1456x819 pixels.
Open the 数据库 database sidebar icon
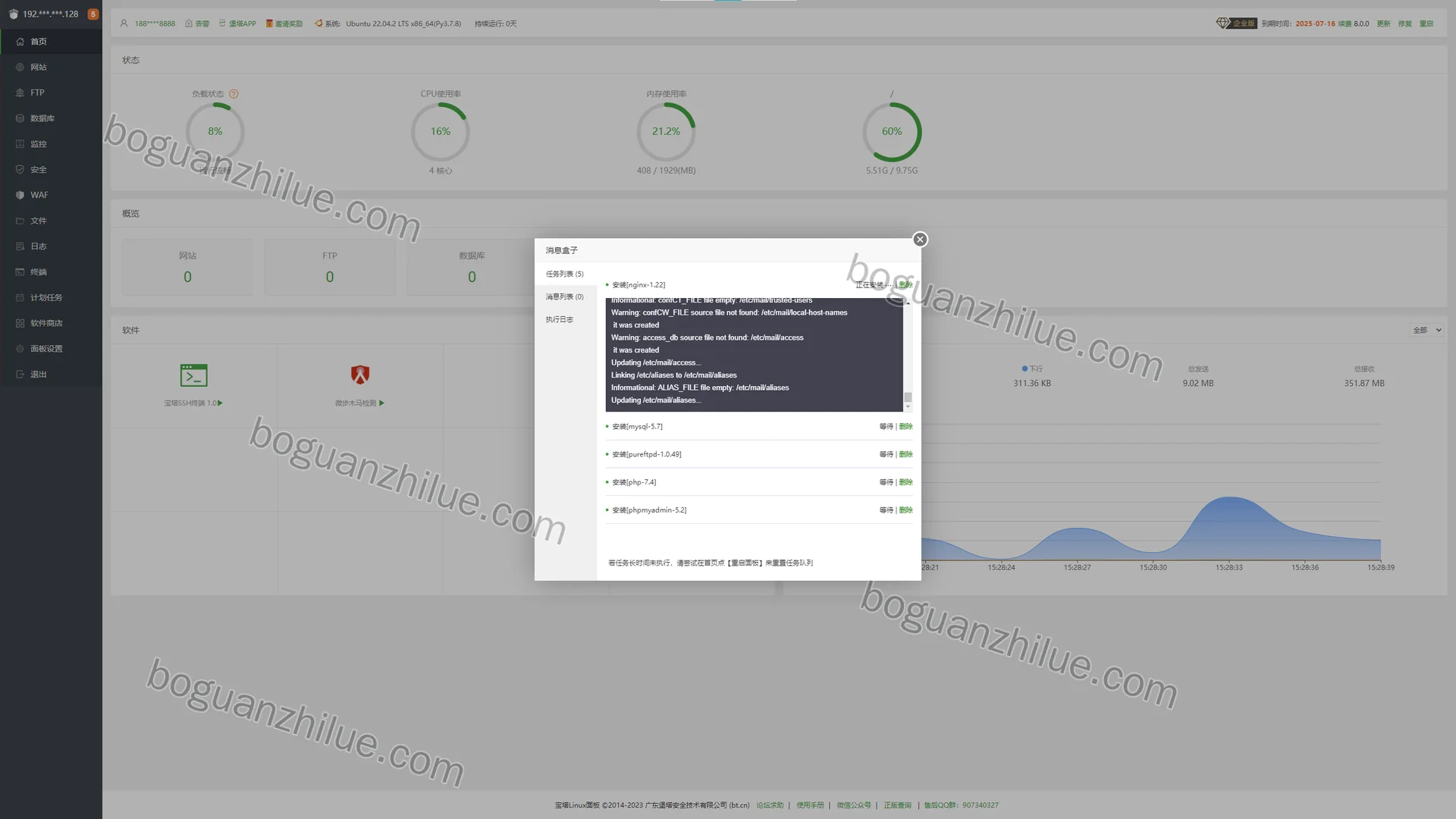[20, 118]
